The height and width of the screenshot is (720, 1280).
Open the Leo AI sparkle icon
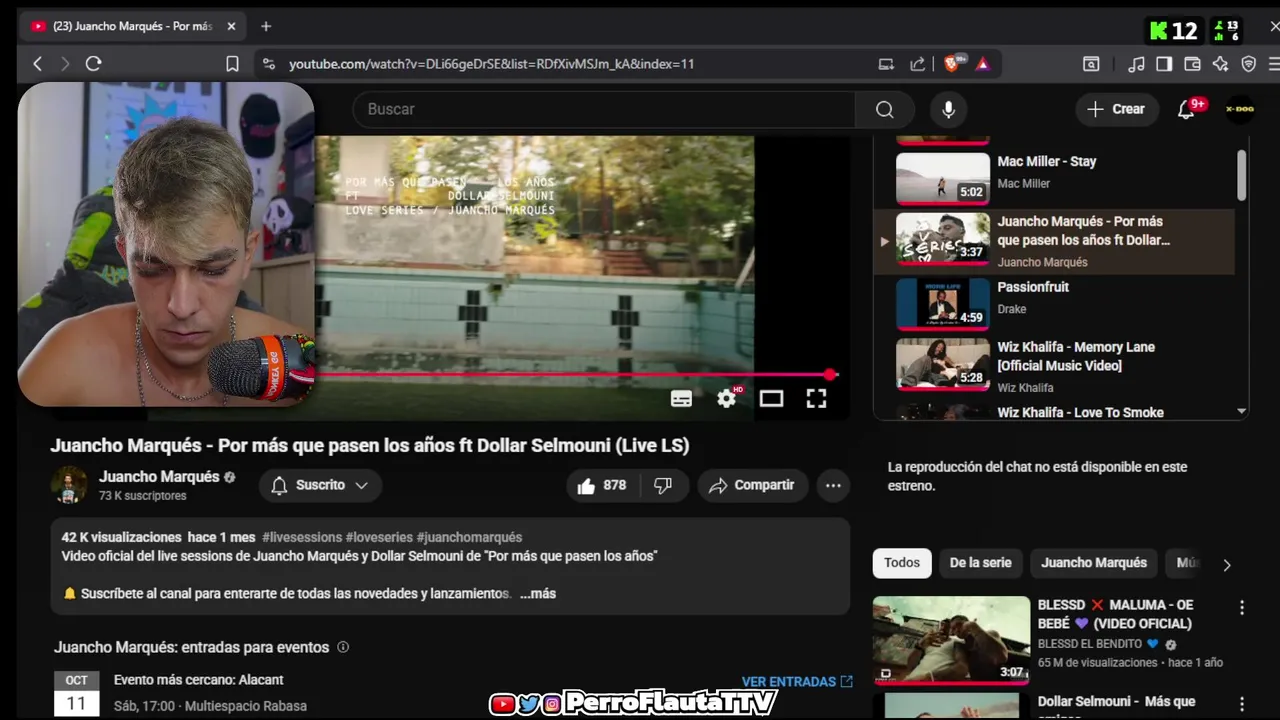click(x=1220, y=64)
